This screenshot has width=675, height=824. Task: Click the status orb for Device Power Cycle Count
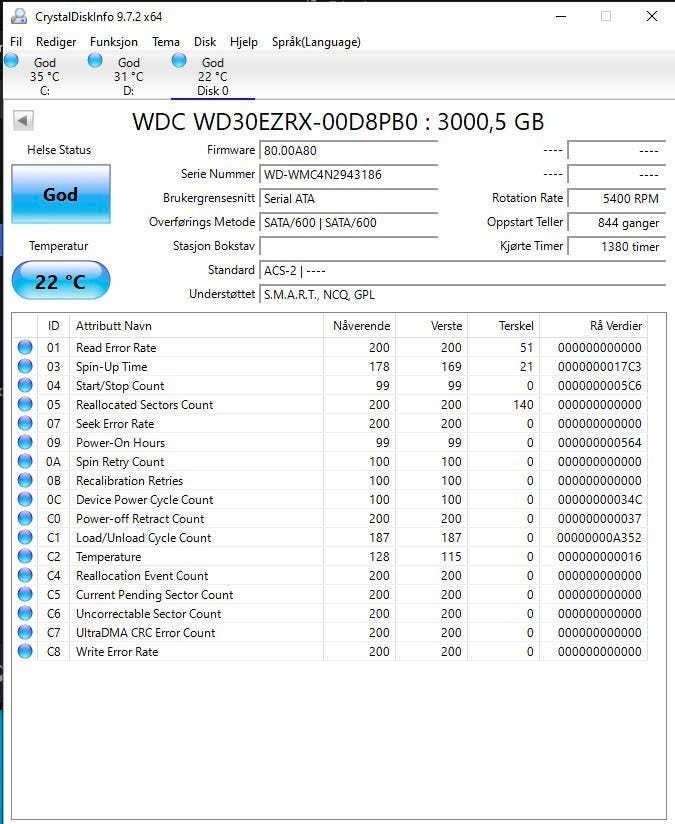25,499
